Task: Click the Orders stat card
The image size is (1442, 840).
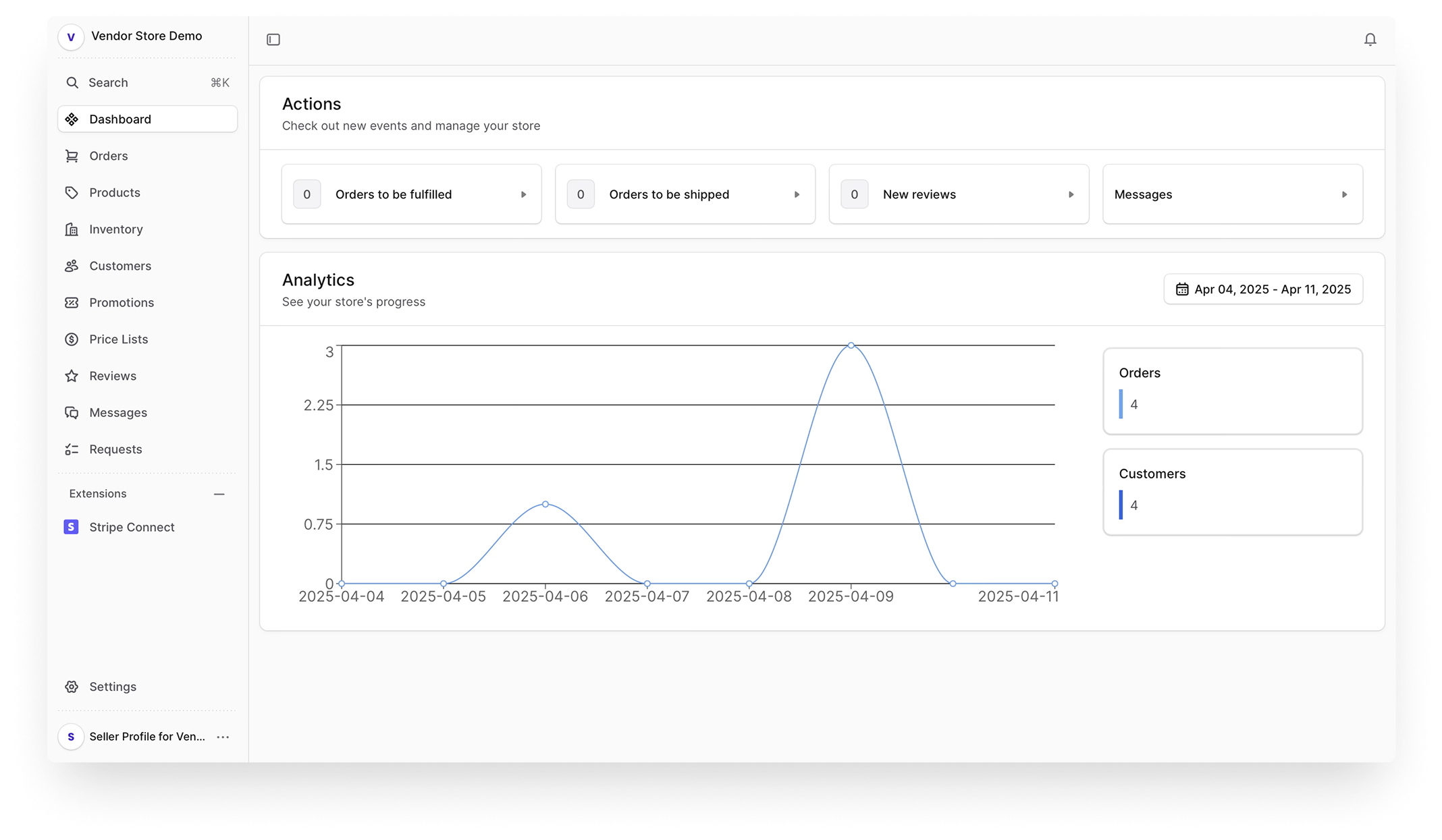Action: click(1233, 391)
